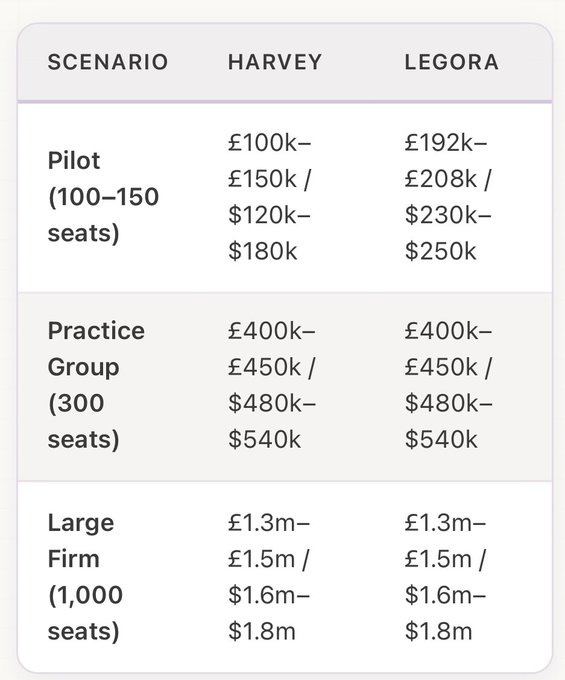The width and height of the screenshot is (565, 680).
Task: Click the $180k value in Harvey pilot cell
Action: click(x=263, y=251)
